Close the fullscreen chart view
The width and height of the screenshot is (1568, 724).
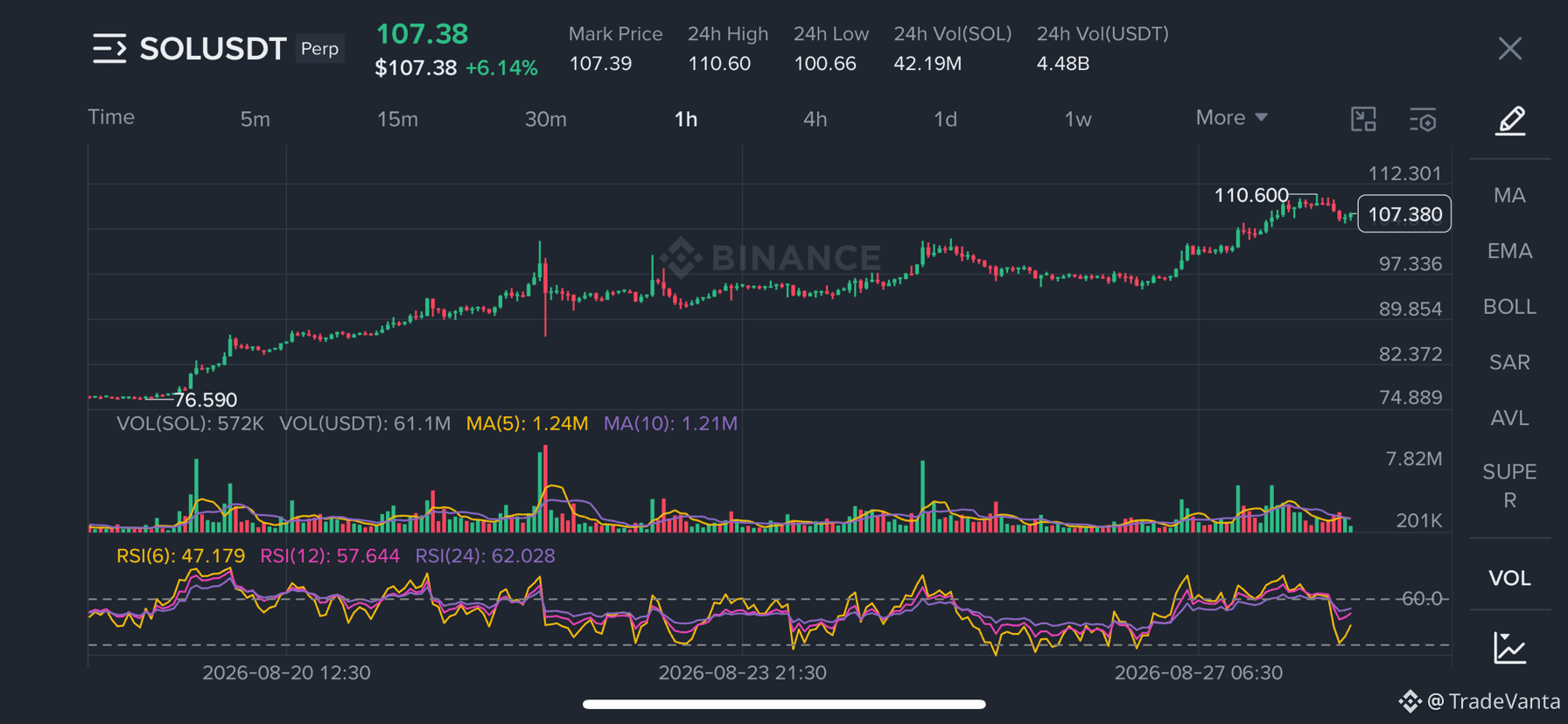(x=1510, y=49)
